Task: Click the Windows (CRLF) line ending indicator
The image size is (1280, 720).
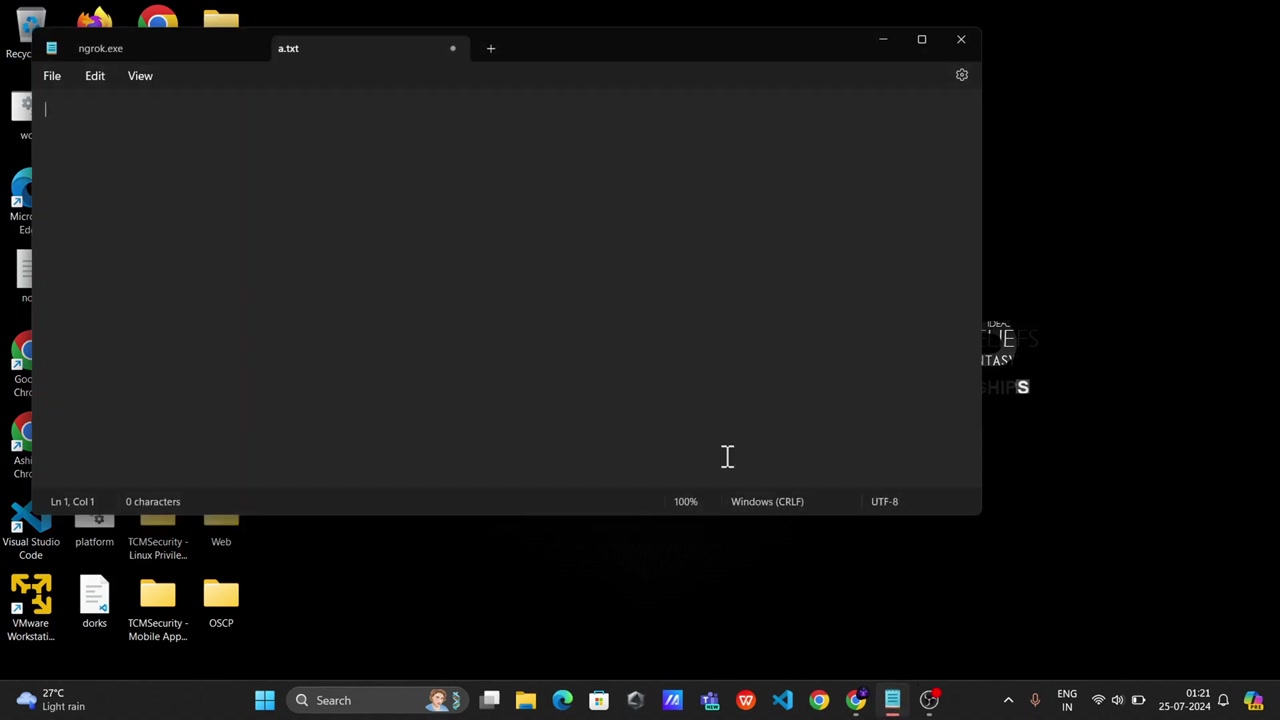Action: tap(767, 502)
